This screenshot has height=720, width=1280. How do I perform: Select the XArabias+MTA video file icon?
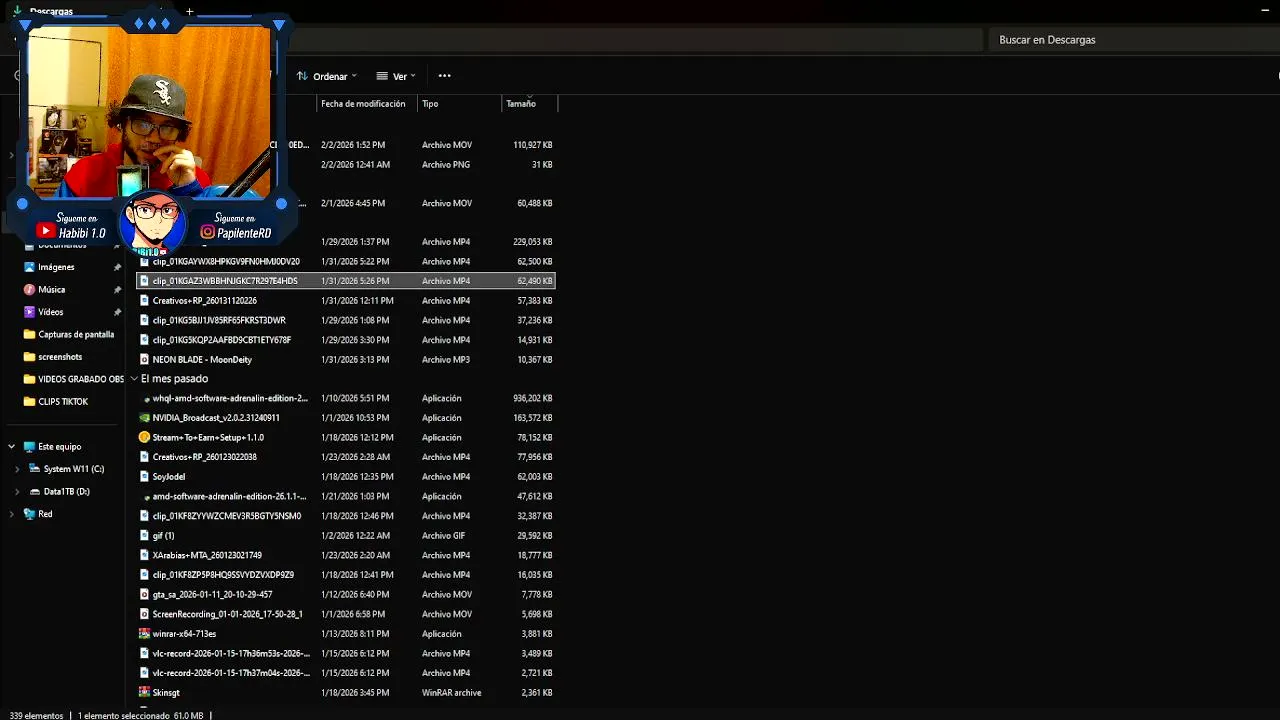(144, 555)
